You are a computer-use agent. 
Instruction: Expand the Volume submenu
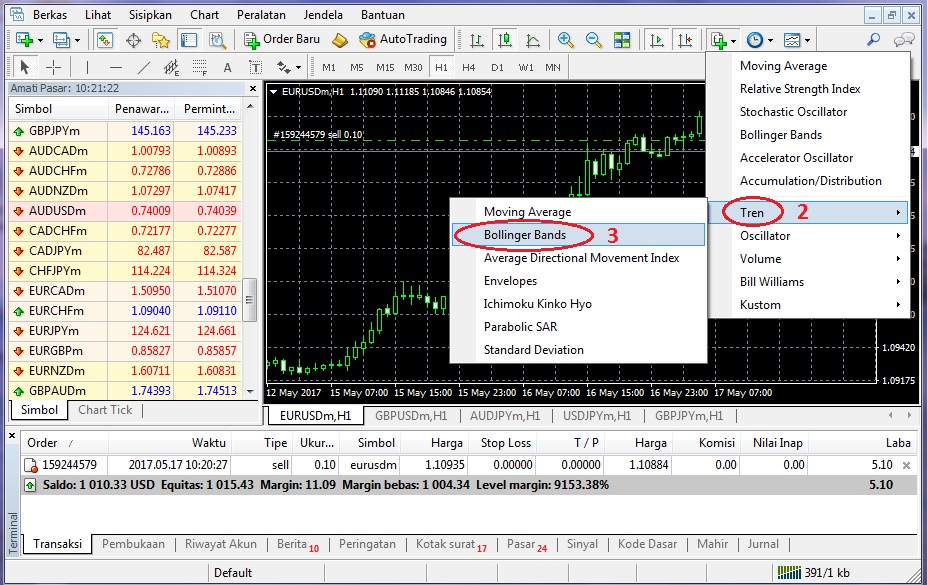click(x=808, y=259)
